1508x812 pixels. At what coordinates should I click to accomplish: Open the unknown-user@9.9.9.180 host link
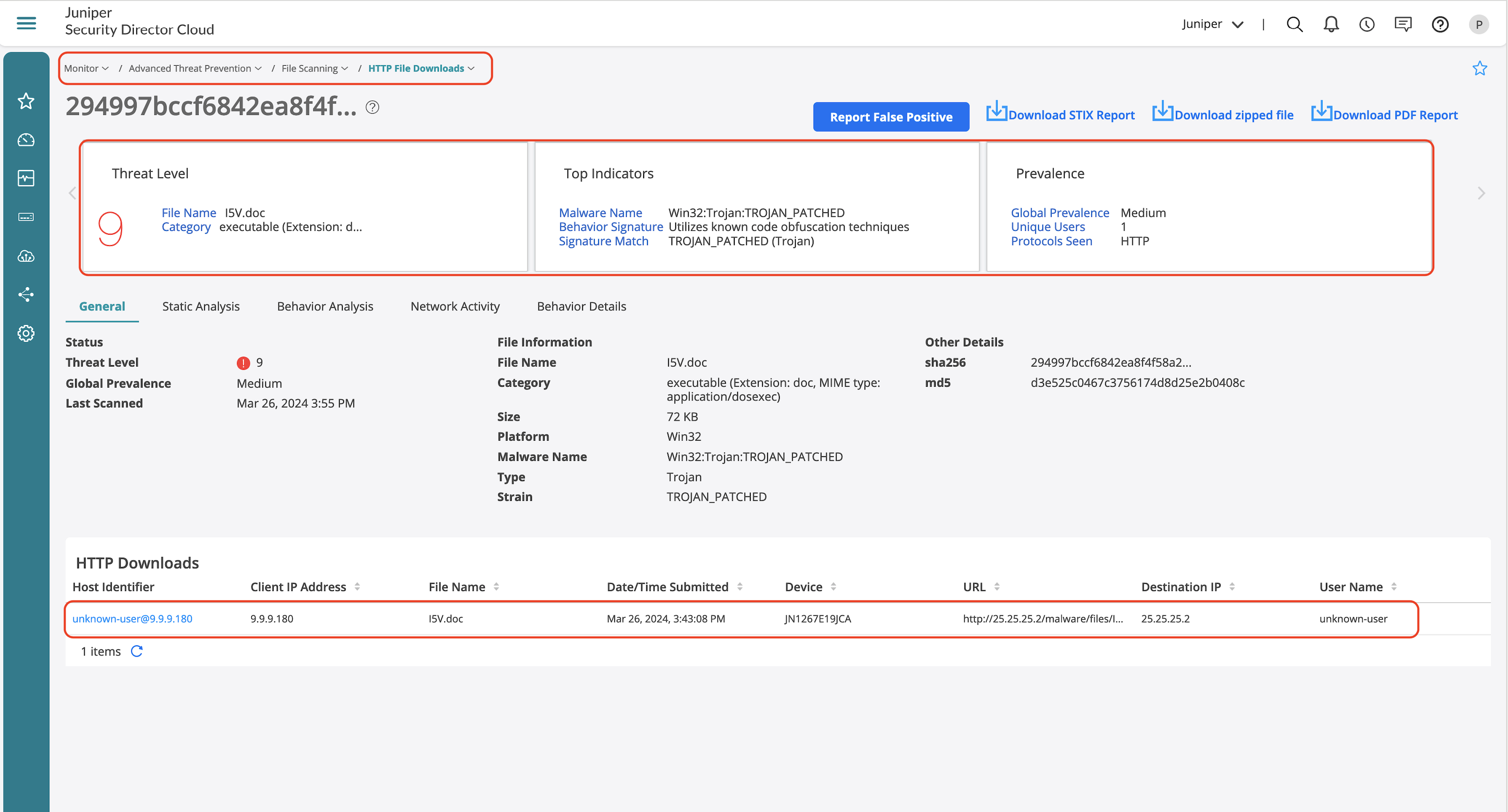[x=132, y=618]
